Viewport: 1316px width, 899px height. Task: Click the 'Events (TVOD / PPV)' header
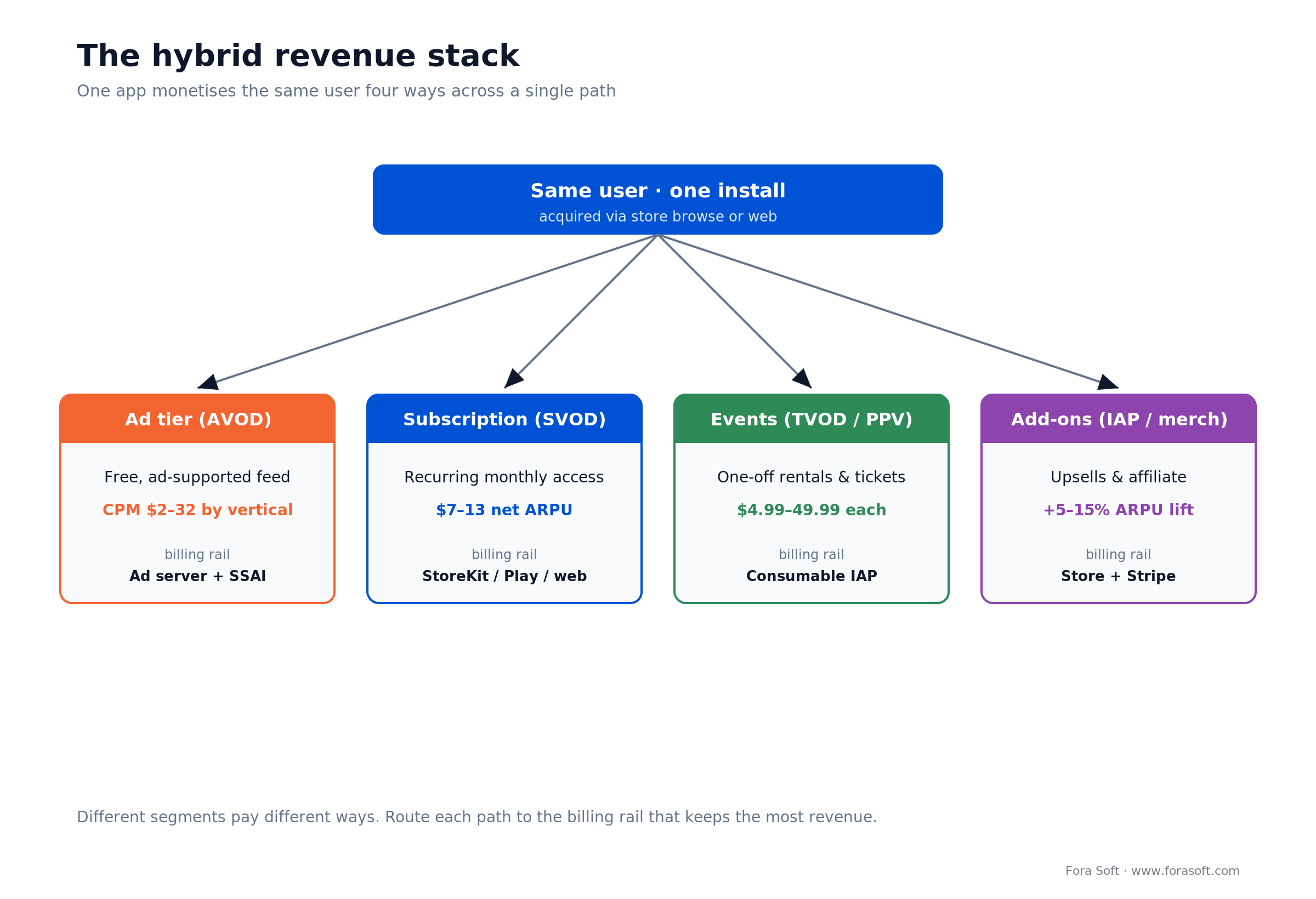click(x=811, y=419)
